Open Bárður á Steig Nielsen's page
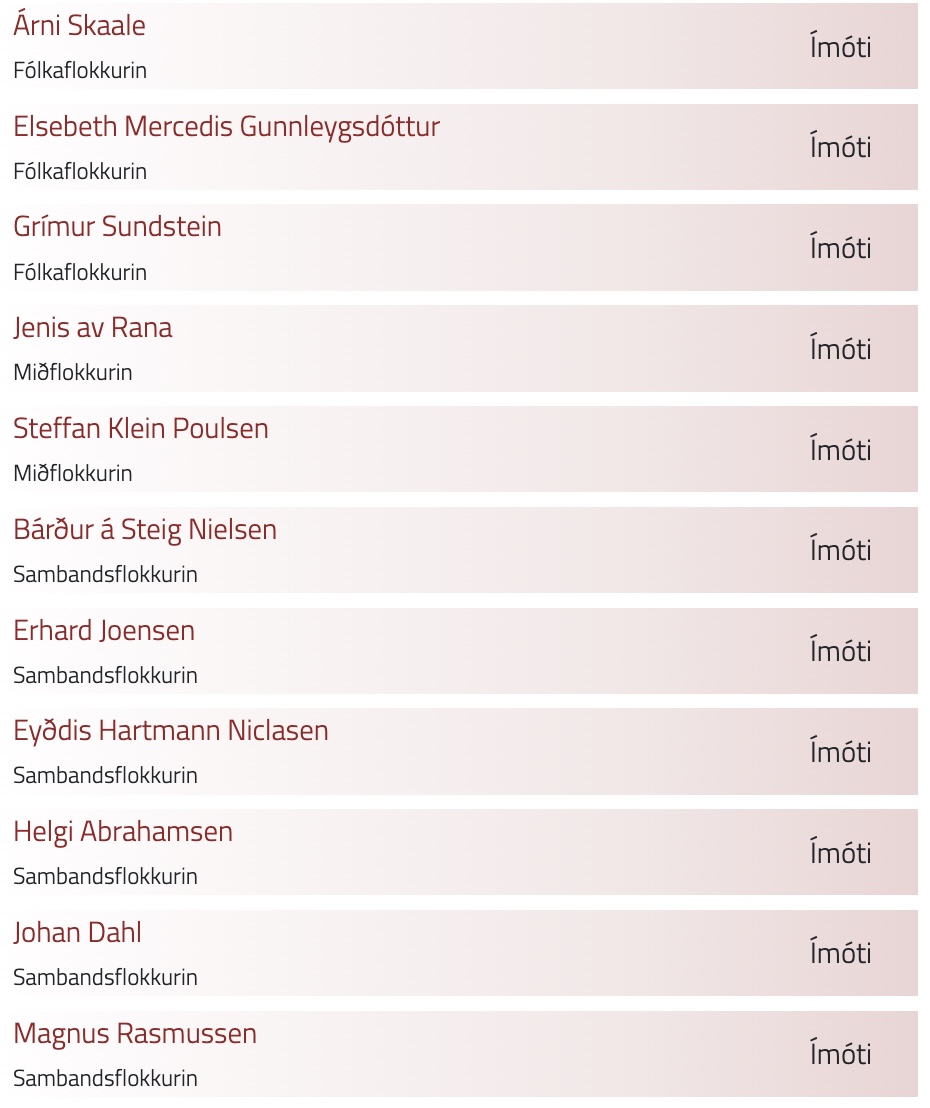Image resolution: width=930 pixels, height=1108 pixels. (145, 530)
